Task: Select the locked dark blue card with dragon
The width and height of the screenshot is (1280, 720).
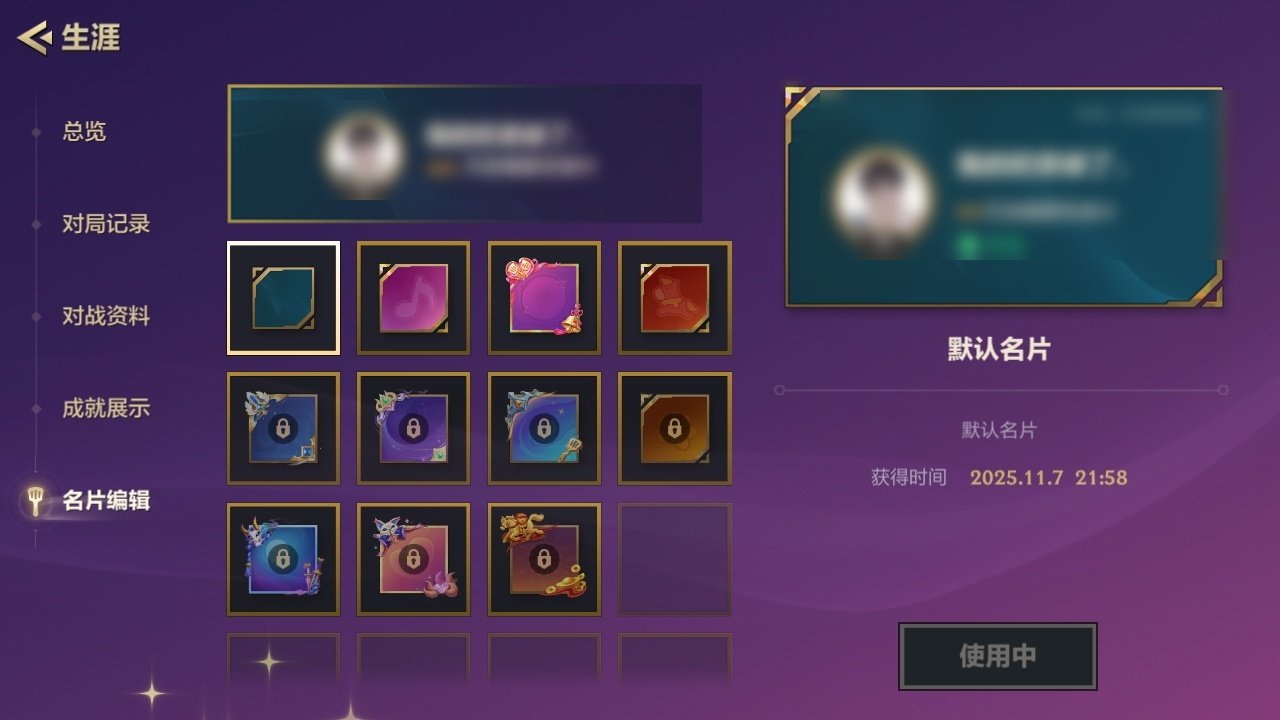Action: (x=283, y=428)
